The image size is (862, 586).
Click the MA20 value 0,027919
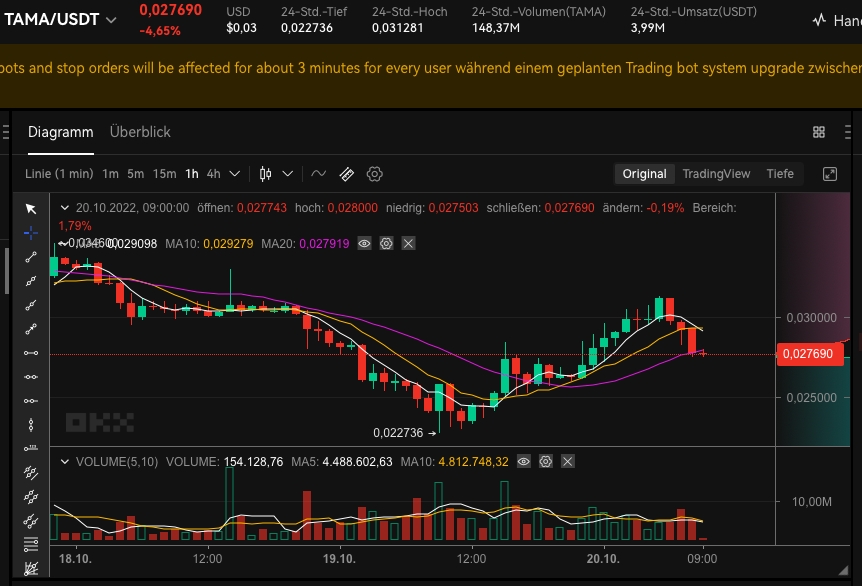pos(324,244)
